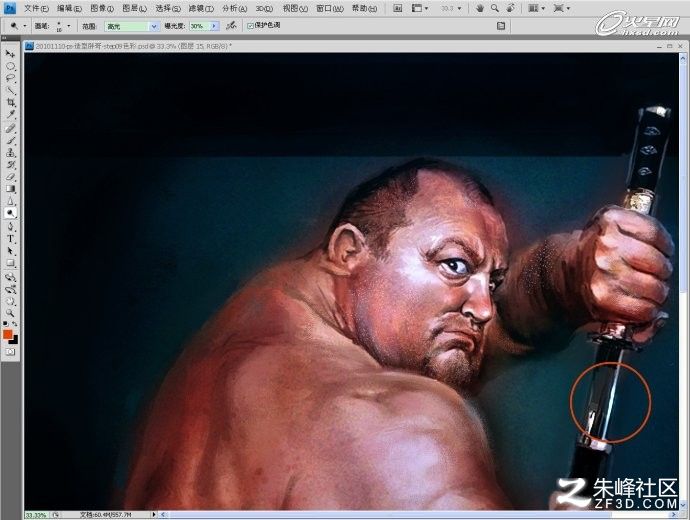Select the 3D Orbit camera tool
This screenshot has width=690, height=520.
[x=11, y=289]
